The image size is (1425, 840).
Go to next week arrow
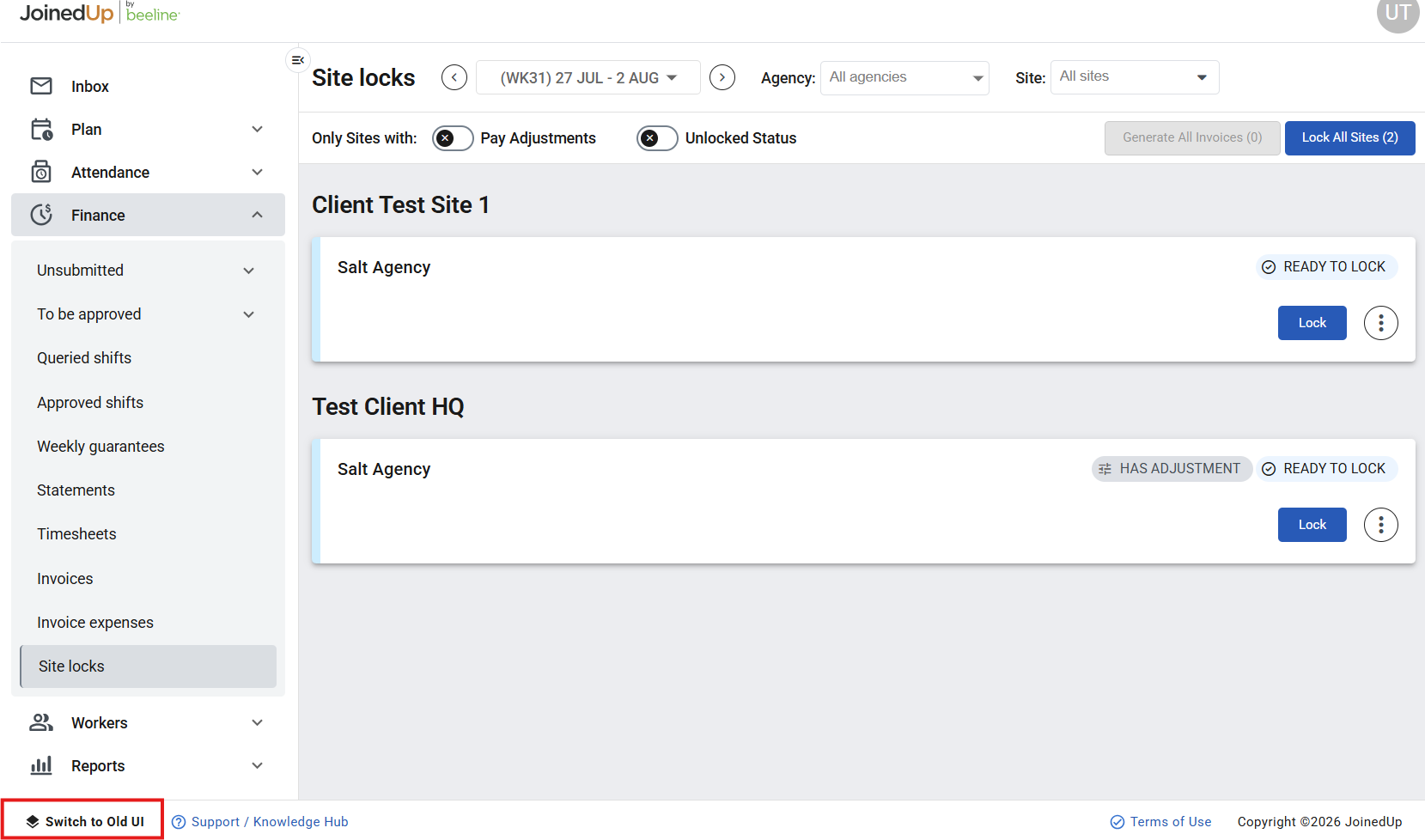click(722, 77)
